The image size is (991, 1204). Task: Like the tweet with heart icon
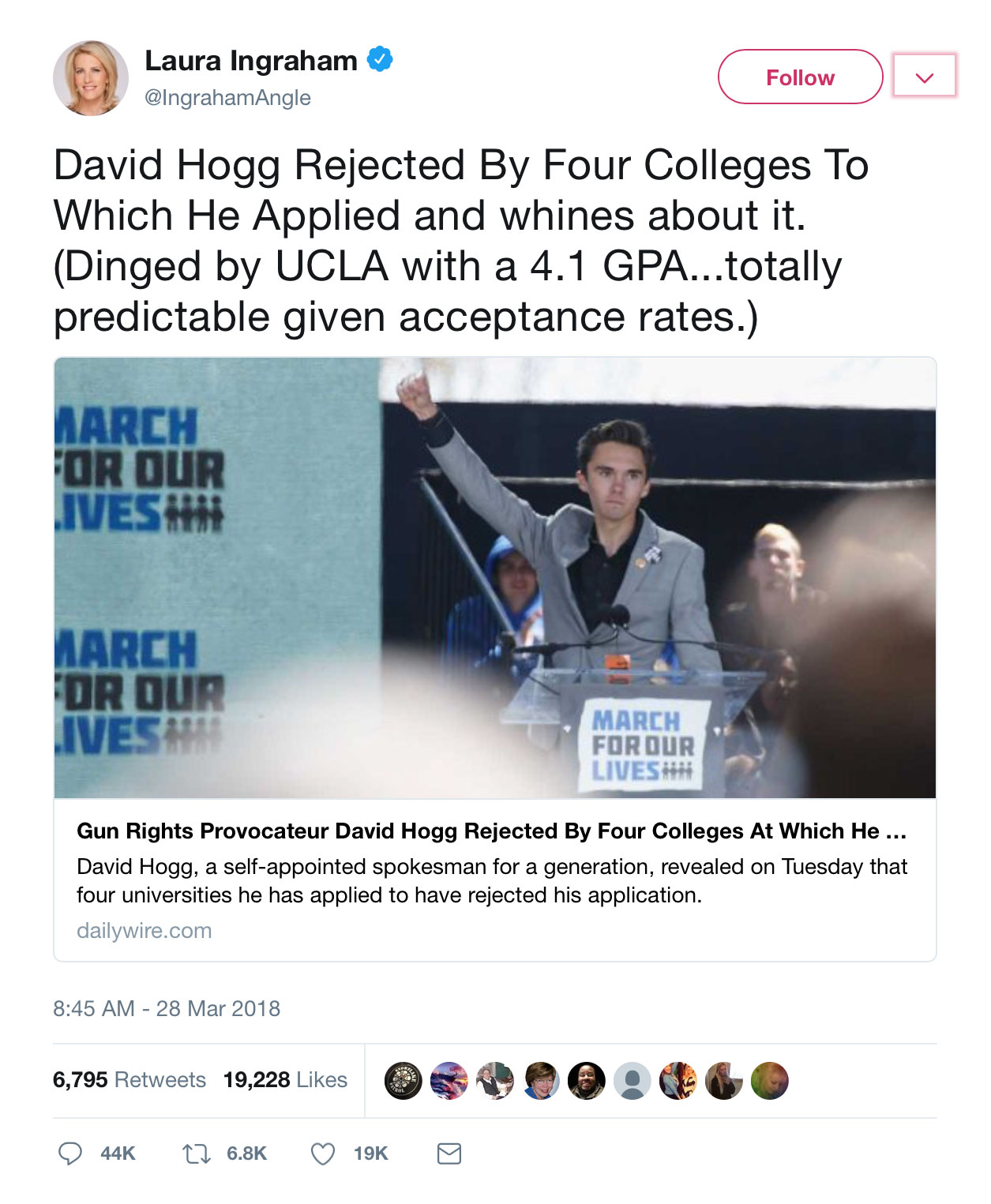coord(322,1154)
